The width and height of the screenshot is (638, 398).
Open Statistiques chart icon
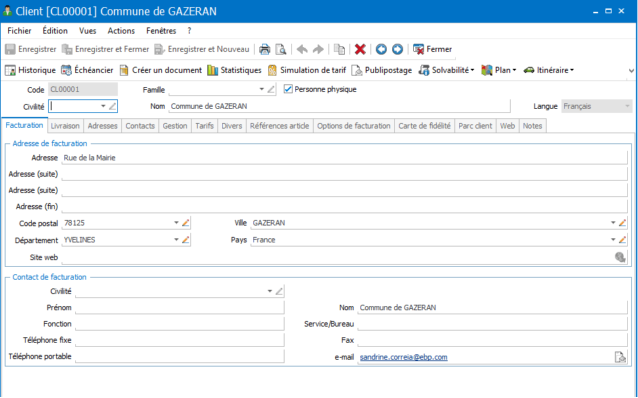(234, 70)
